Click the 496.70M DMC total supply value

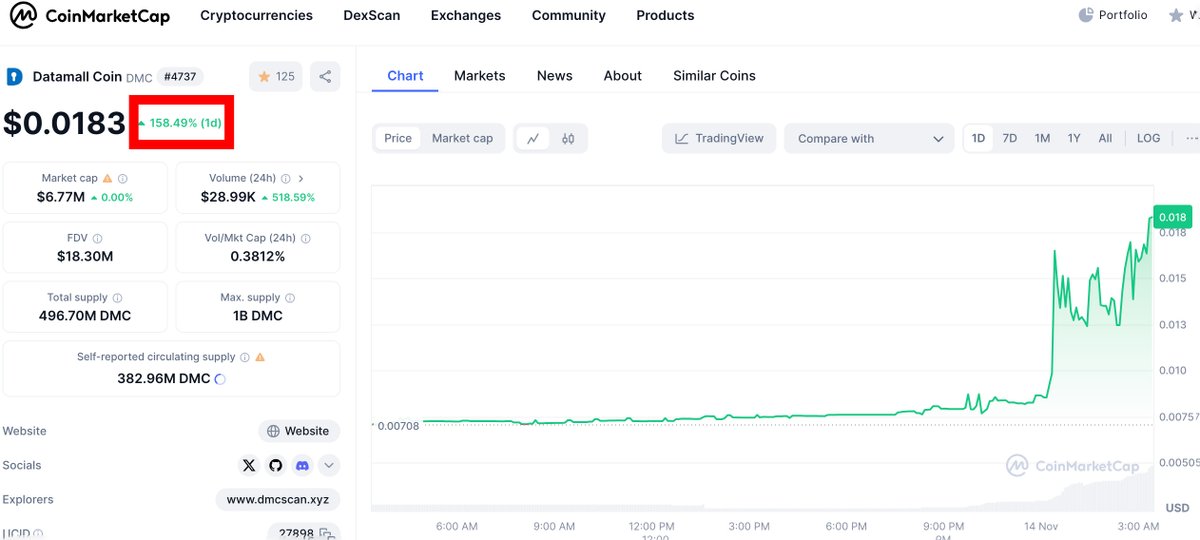[85, 316]
